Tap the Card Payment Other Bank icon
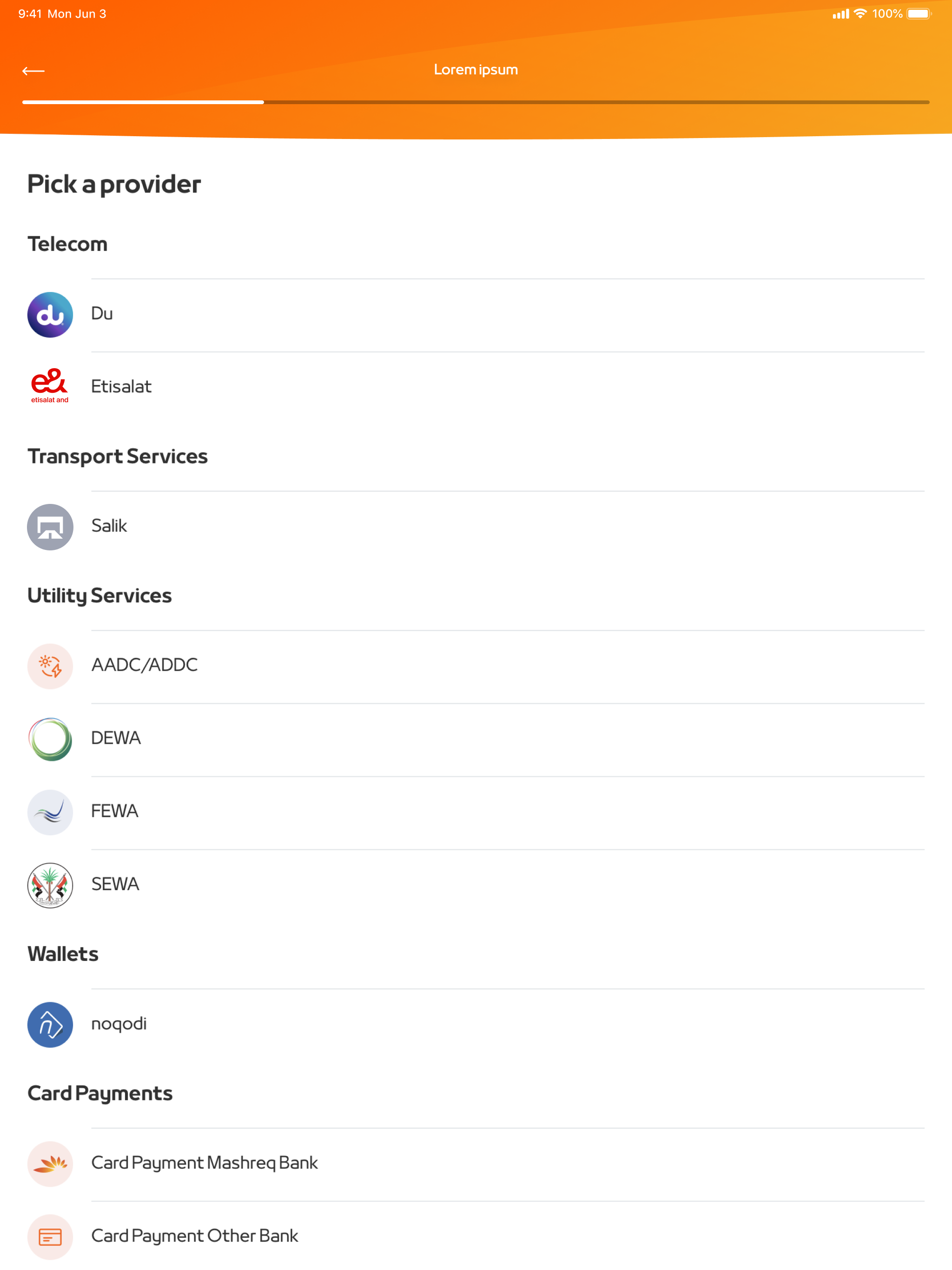 (x=50, y=1237)
